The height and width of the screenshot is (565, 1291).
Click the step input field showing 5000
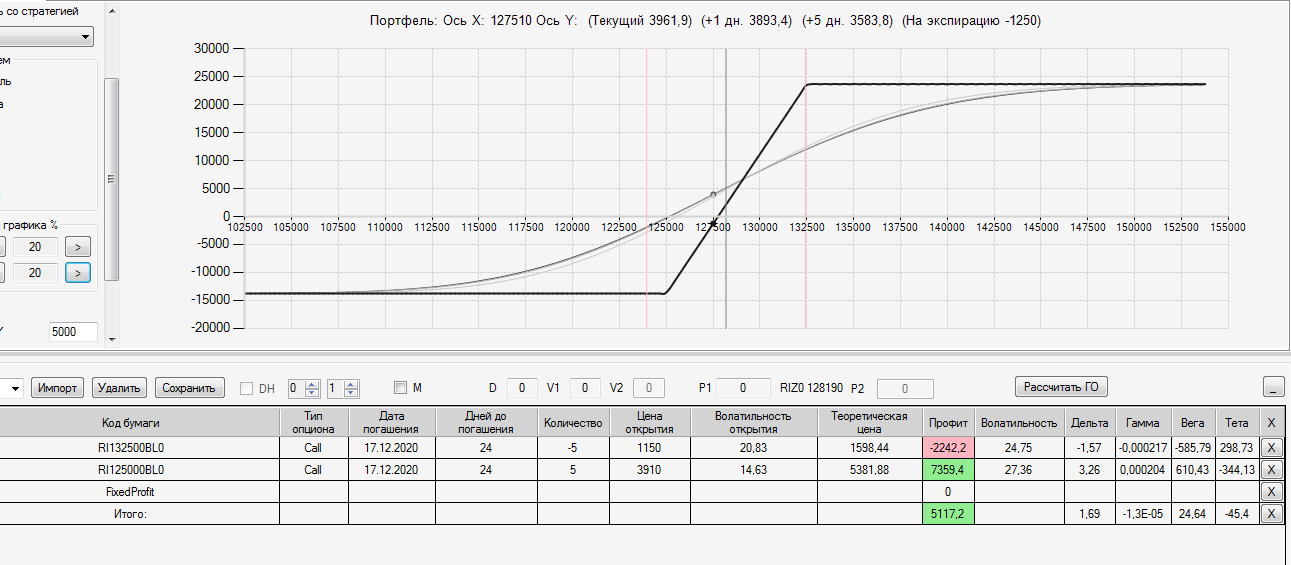coord(72,331)
